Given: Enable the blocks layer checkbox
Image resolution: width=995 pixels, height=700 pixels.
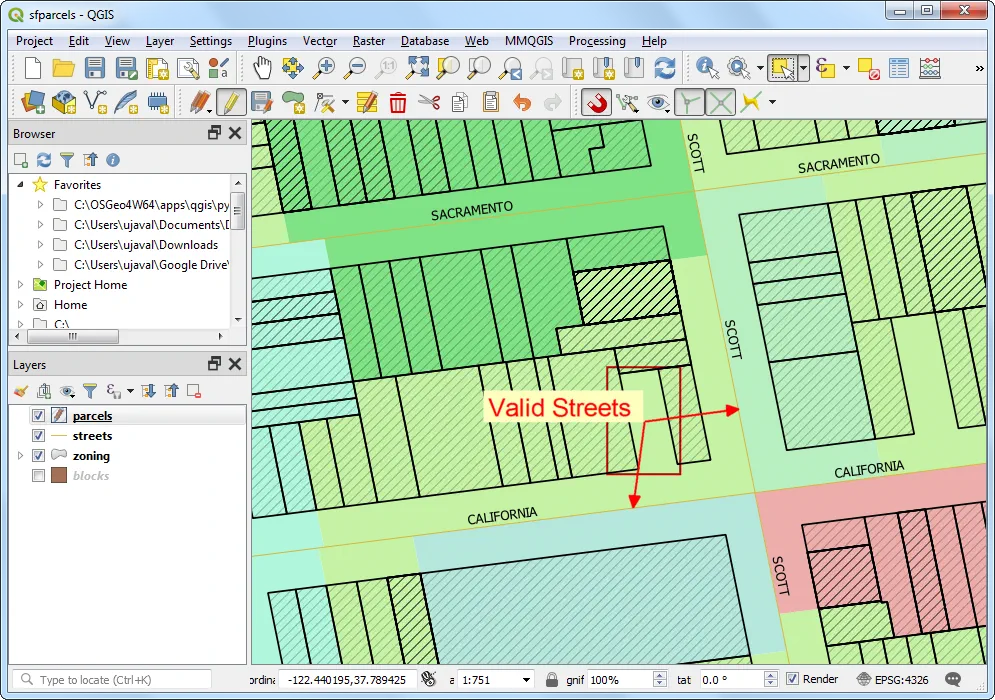Looking at the screenshot, I should (x=38, y=475).
